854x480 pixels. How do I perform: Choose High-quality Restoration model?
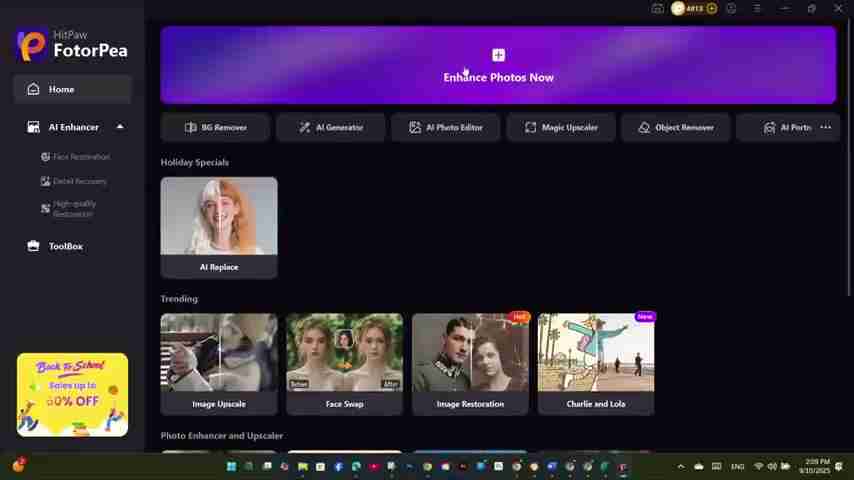click(75, 208)
